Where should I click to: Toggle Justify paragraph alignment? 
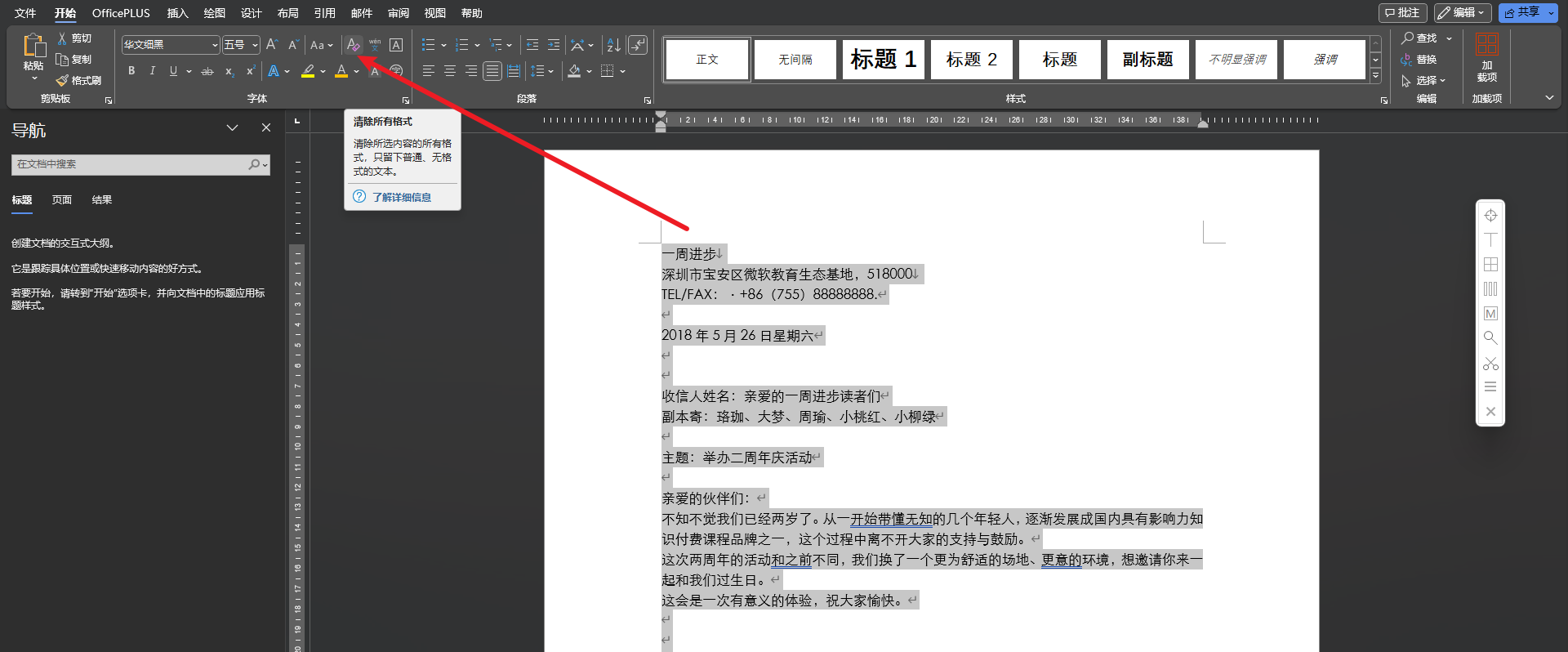click(x=492, y=71)
